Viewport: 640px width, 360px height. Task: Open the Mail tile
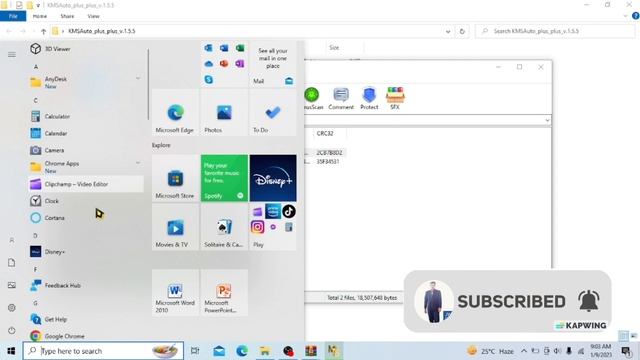point(273,64)
